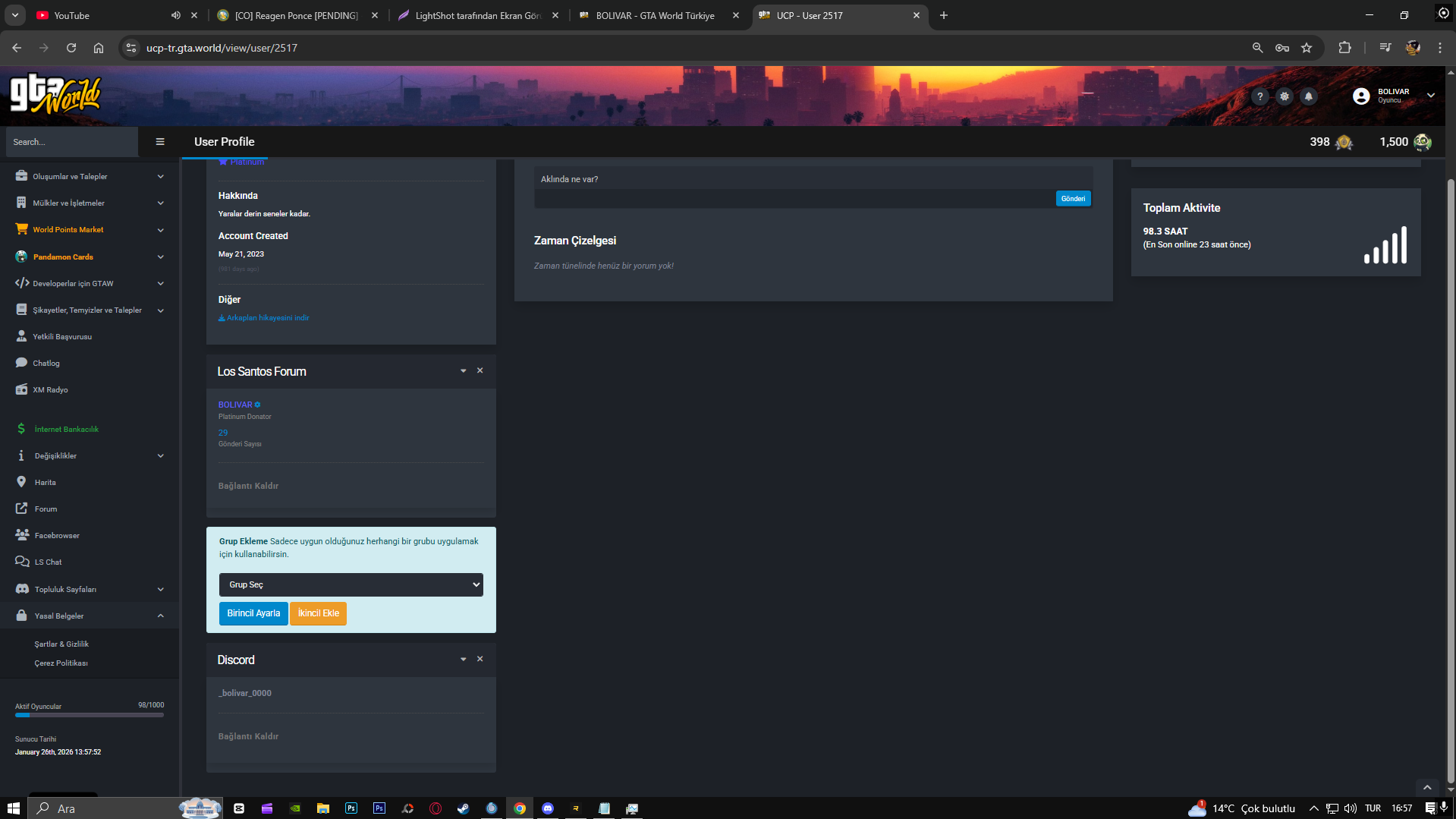Click the Aktif Oyuncular progress bar
This screenshot has height=819, width=1456.
pos(90,715)
